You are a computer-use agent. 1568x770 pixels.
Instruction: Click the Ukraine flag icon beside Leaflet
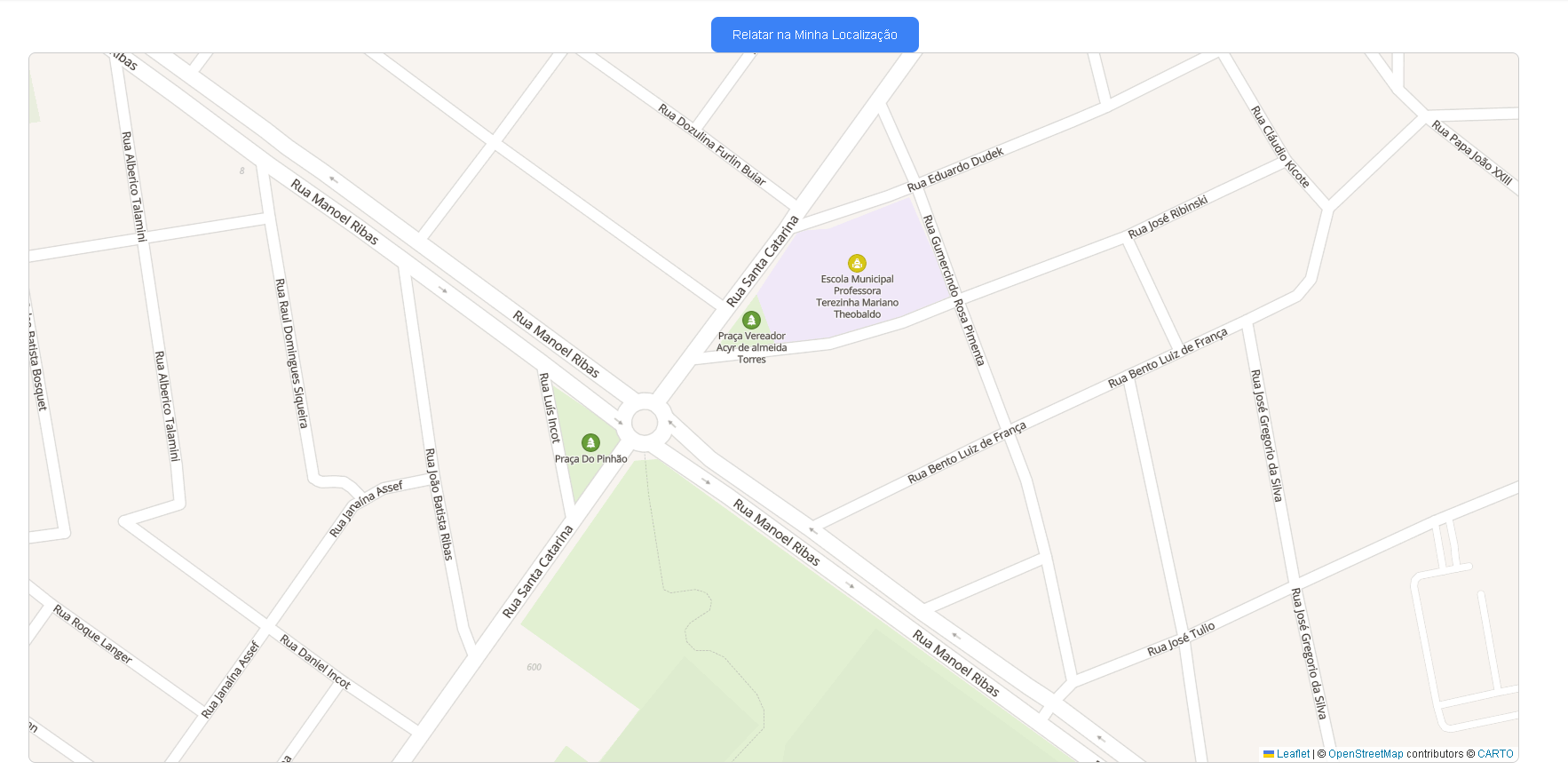coord(1269,754)
